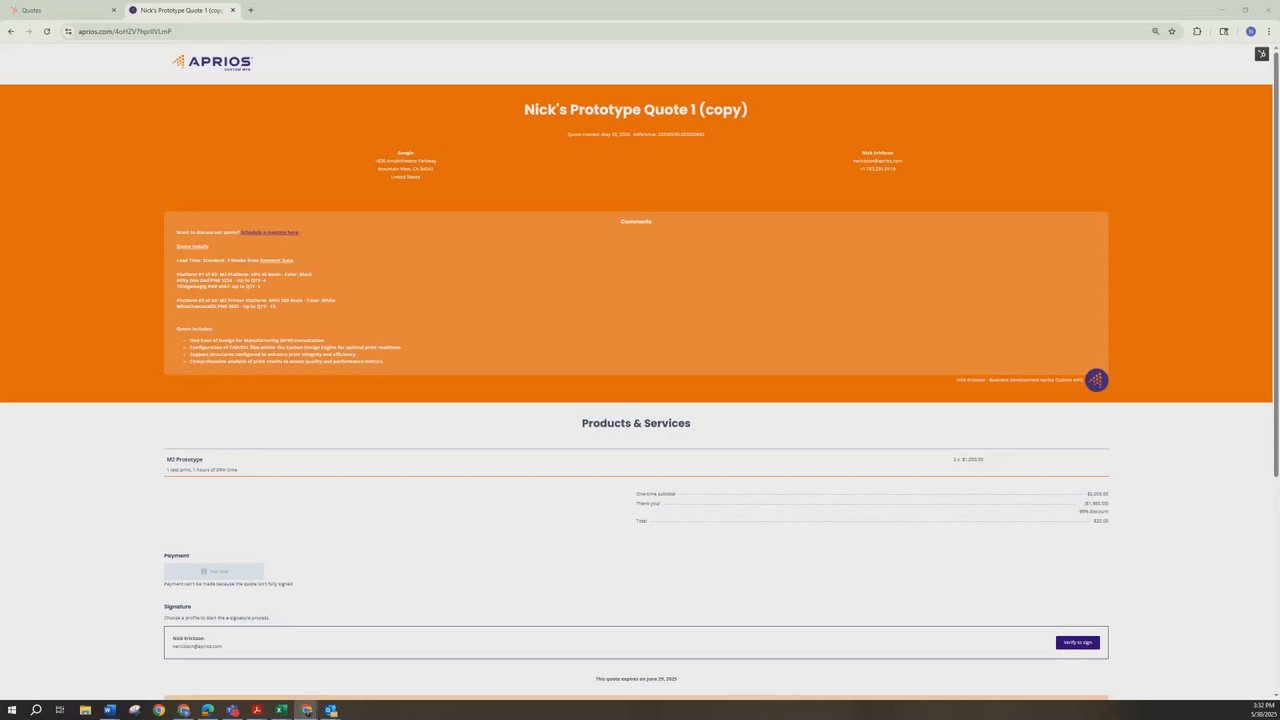Follow the Schedule a meeting here link
This screenshot has height=720, width=1280.
click(x=269, y=232)
